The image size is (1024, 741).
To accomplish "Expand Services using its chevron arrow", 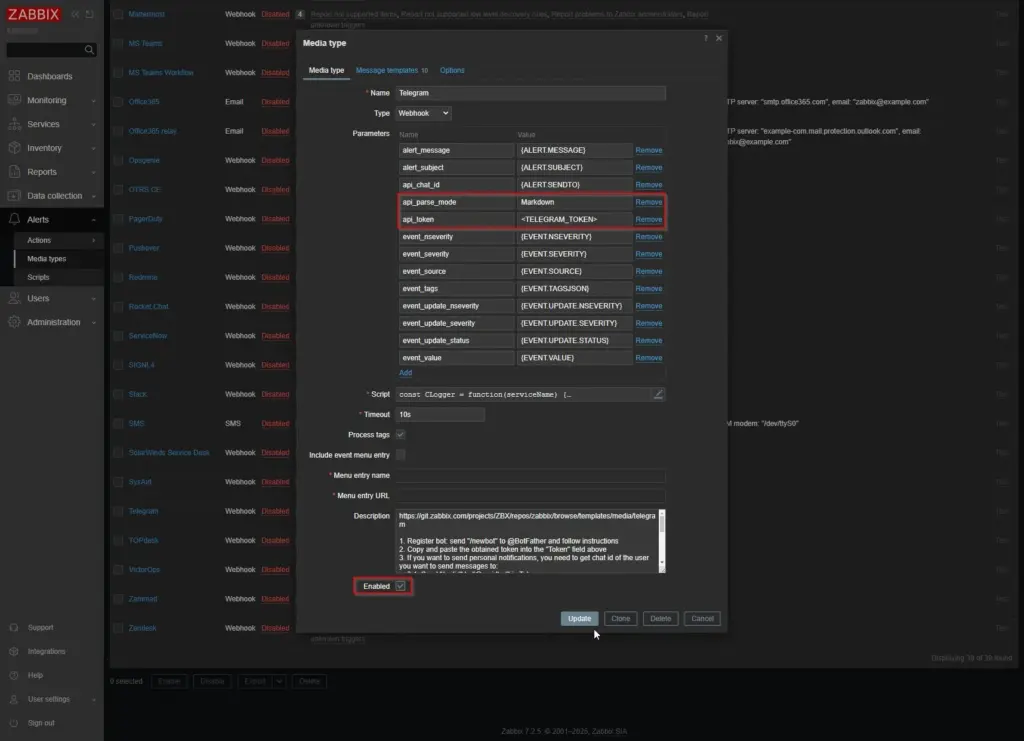I will tap(93, 125).
